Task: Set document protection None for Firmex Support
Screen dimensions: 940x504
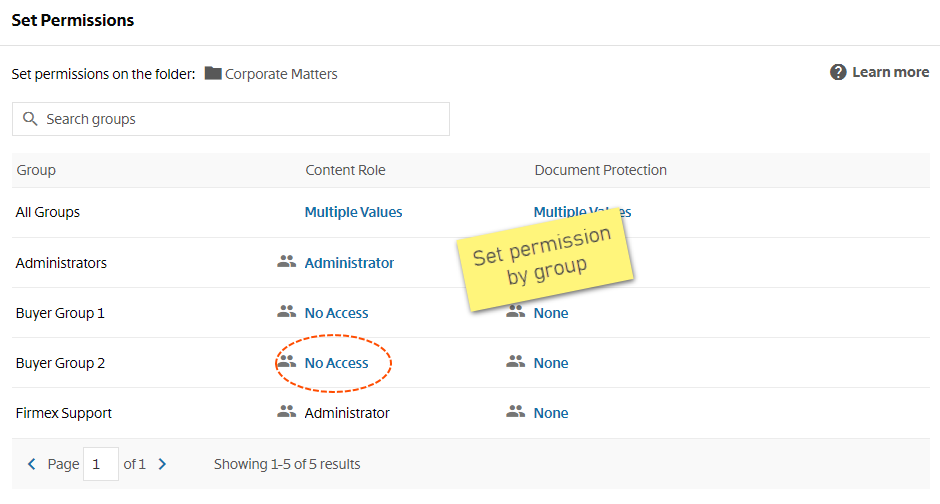Action: tap(551, 413)
